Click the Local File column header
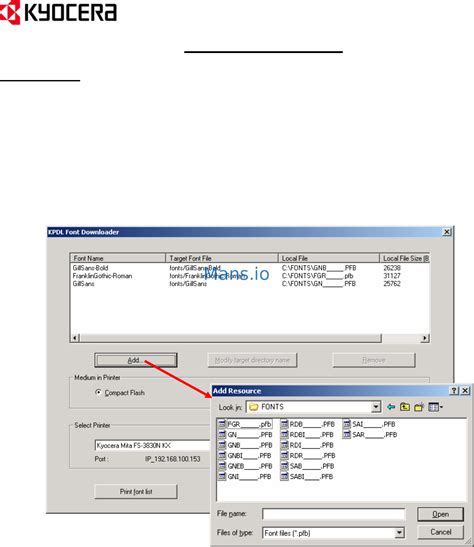This screenshot has width=474, height=547. [329, 258]
